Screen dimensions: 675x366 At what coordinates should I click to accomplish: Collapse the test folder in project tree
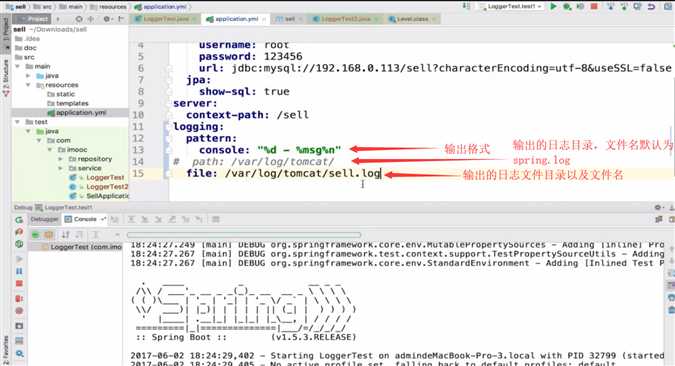tap(18, 122)
